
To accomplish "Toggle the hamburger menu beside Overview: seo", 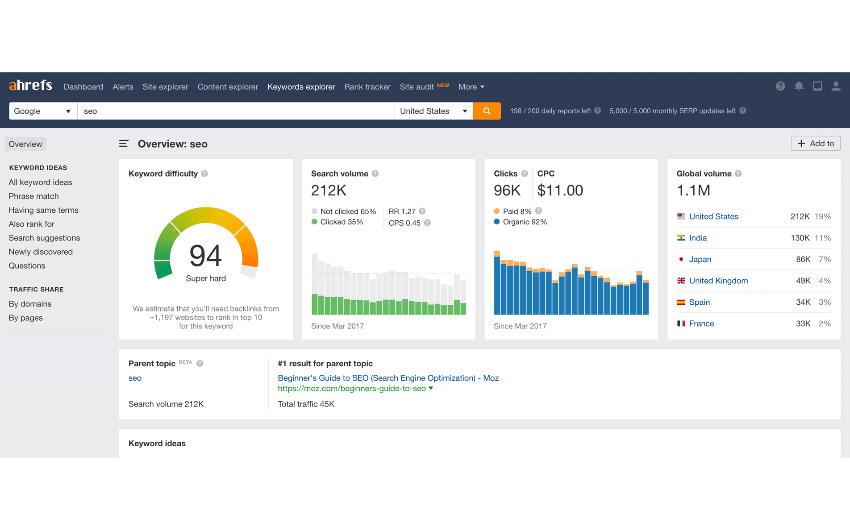I will (x=124, y=144).
